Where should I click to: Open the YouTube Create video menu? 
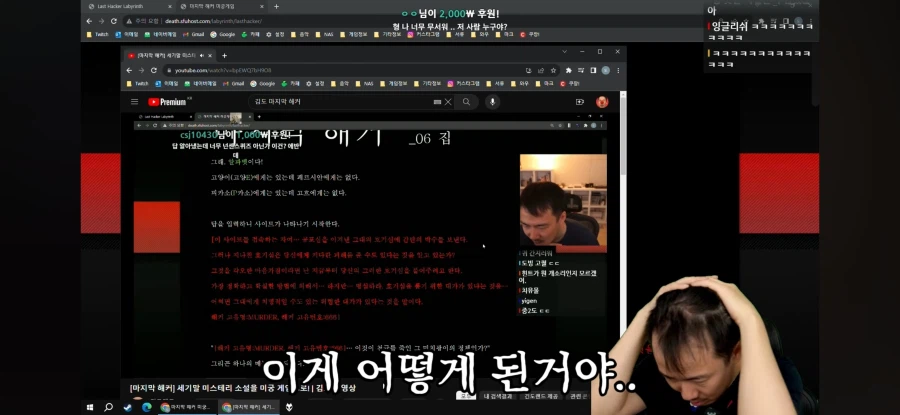(579, 102)
